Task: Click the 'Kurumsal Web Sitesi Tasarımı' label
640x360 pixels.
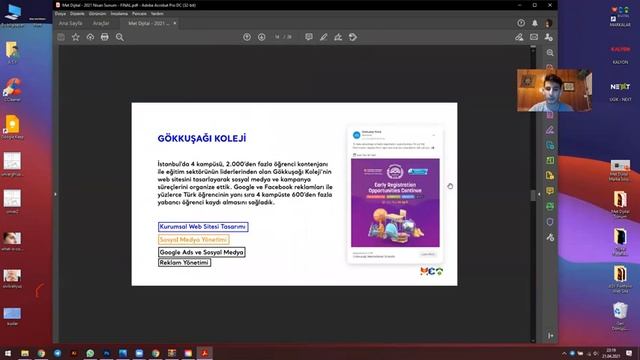Action: click(203, 227)
